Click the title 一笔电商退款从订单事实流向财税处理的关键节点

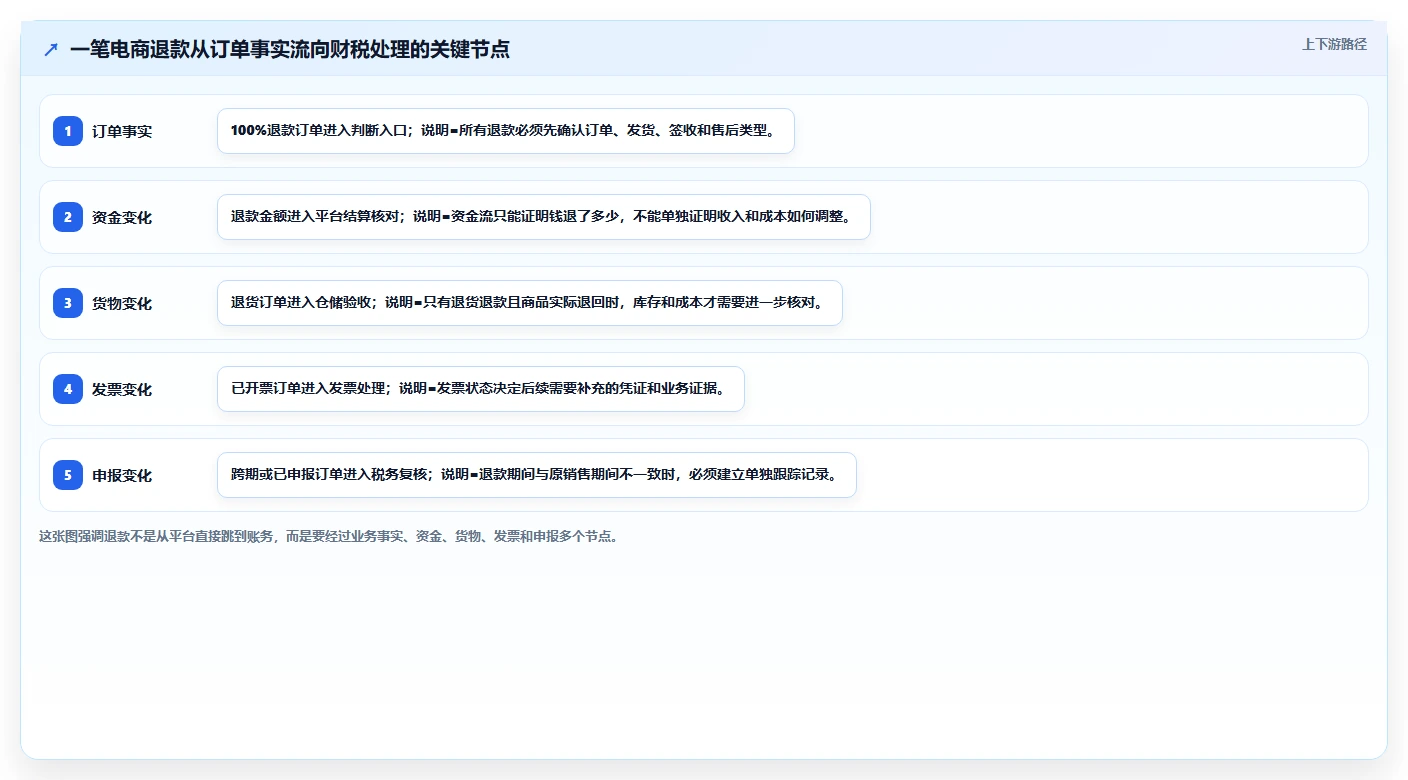point(290,49)
